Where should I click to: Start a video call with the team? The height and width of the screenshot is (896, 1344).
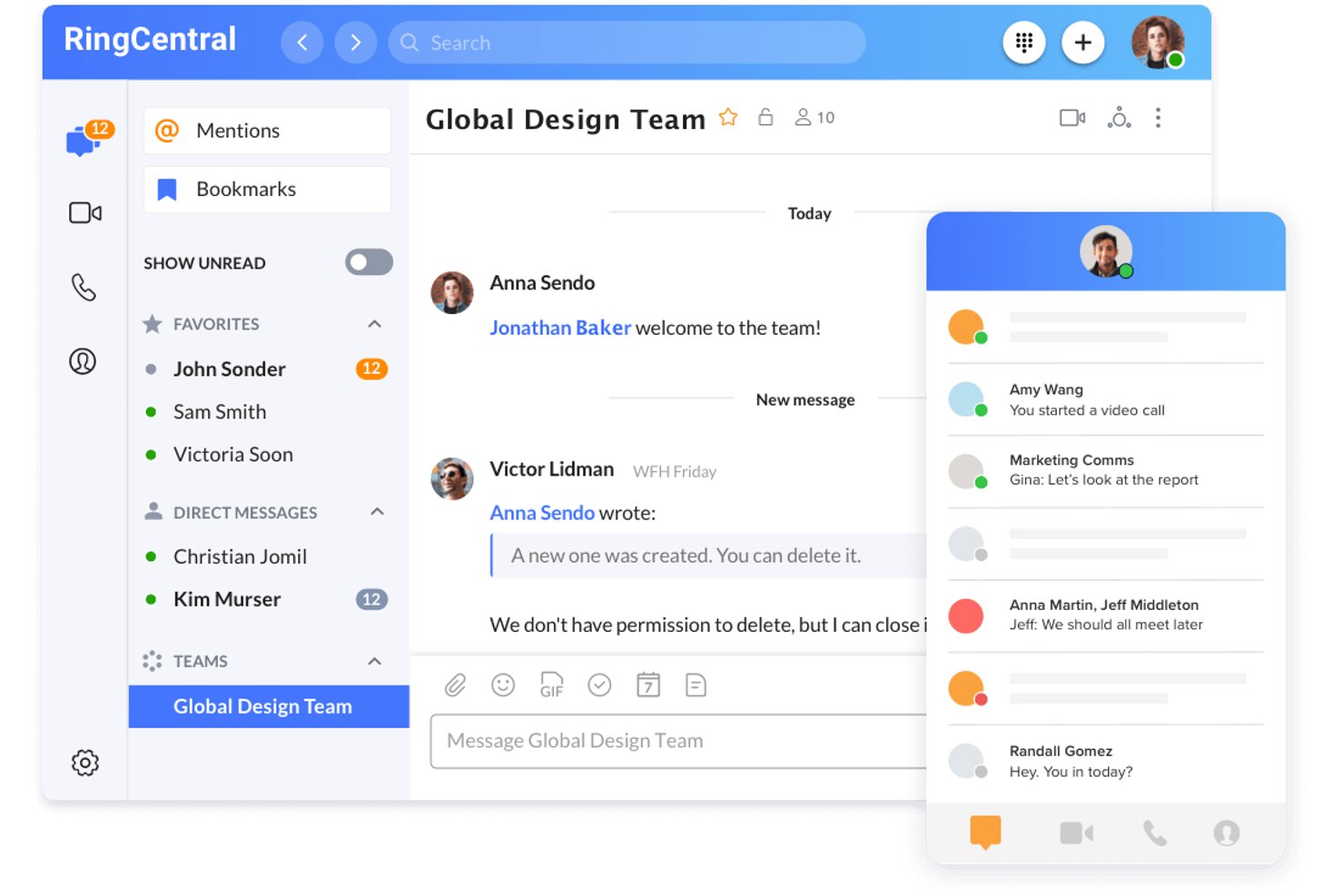point(1072,118)
